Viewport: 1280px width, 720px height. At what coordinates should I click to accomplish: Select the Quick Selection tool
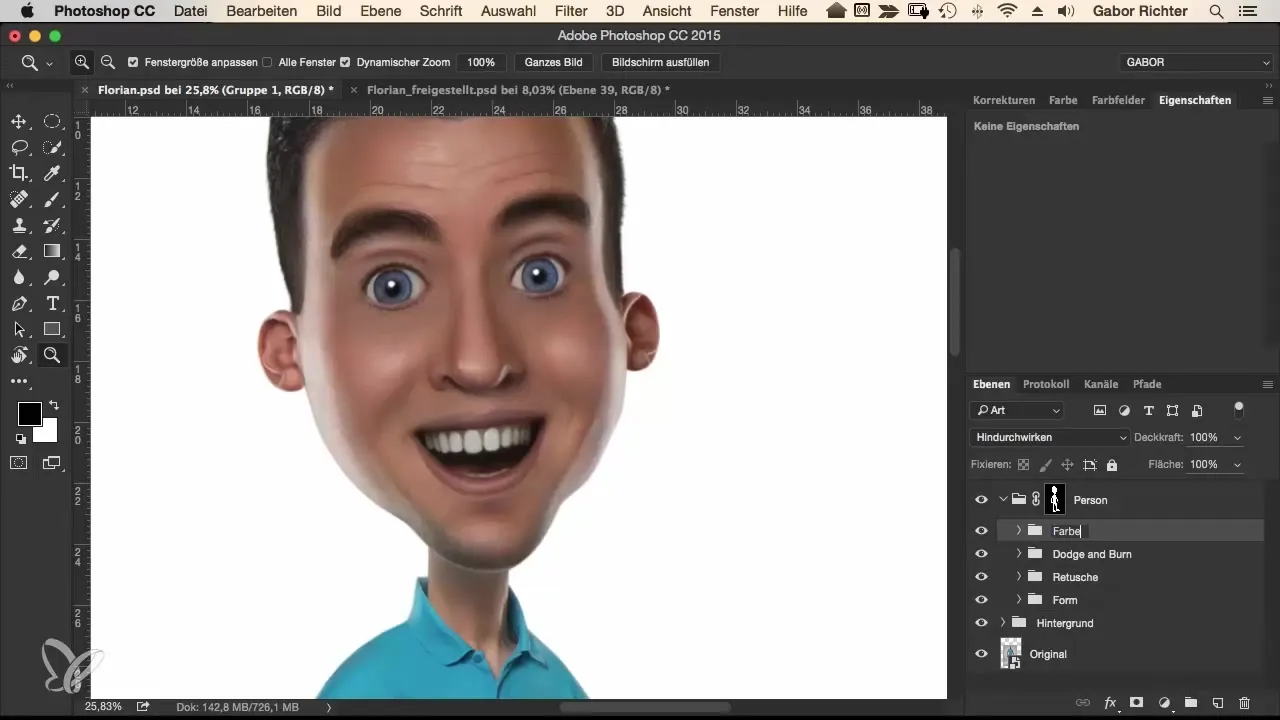tap(52, 147)
